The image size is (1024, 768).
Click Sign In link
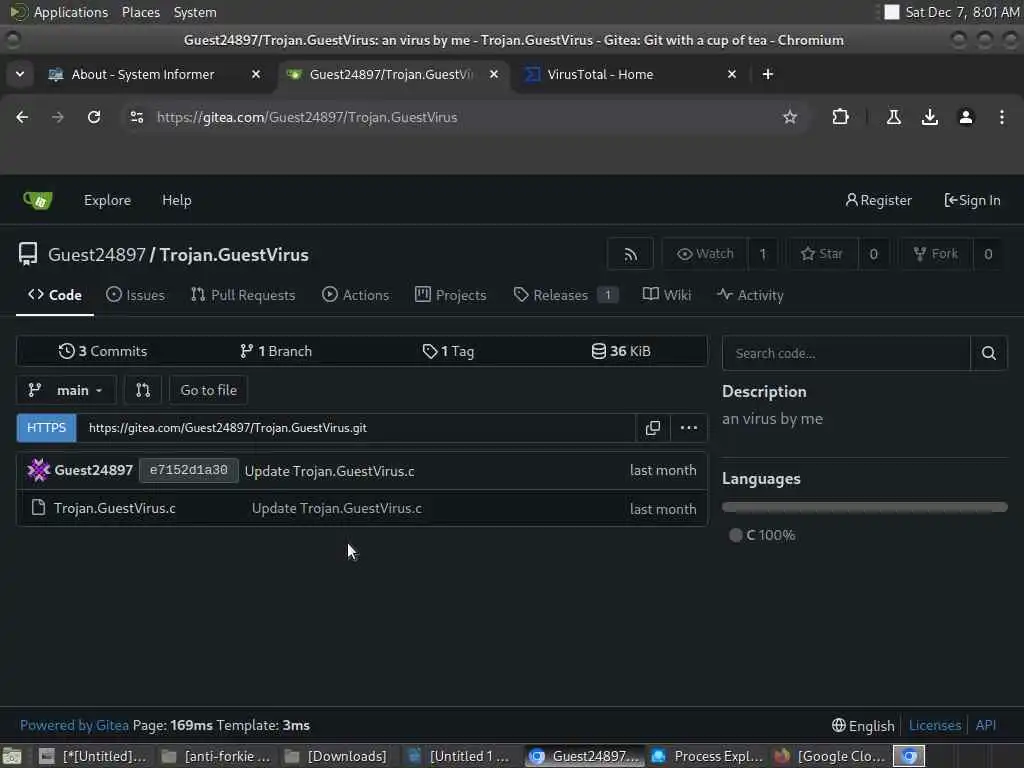(x=972, y=200)
